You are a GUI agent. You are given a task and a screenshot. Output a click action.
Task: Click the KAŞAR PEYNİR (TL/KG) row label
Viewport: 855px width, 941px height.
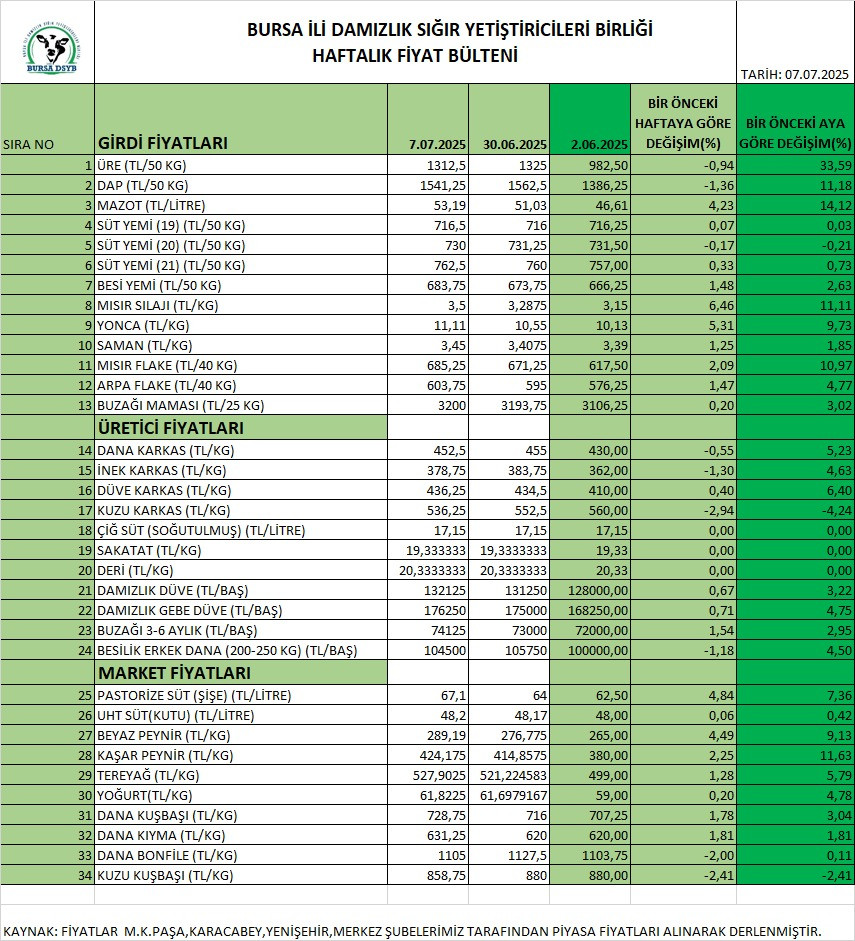coord(167,756)
